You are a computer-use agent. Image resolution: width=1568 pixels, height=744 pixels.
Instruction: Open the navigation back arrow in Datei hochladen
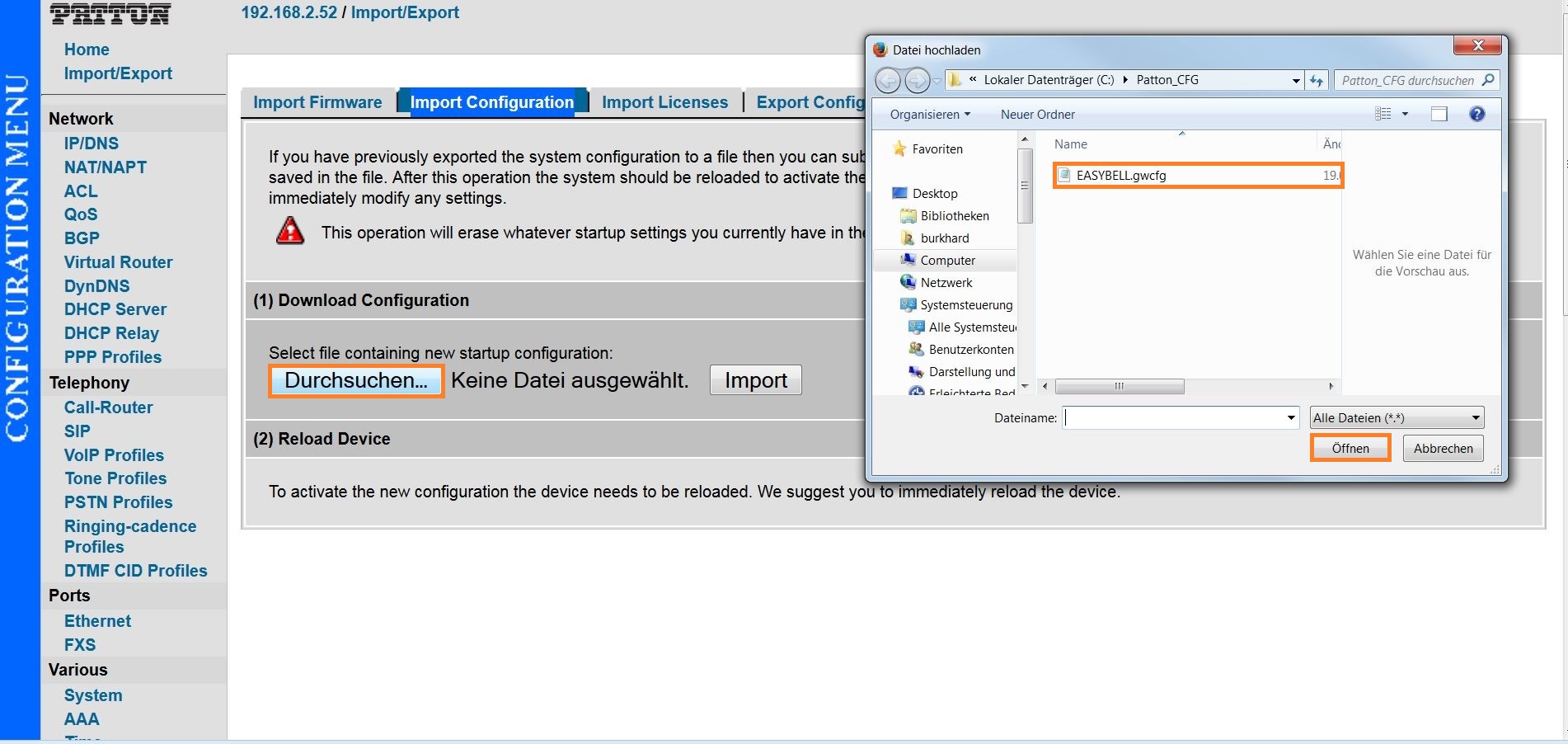point(888,80)
